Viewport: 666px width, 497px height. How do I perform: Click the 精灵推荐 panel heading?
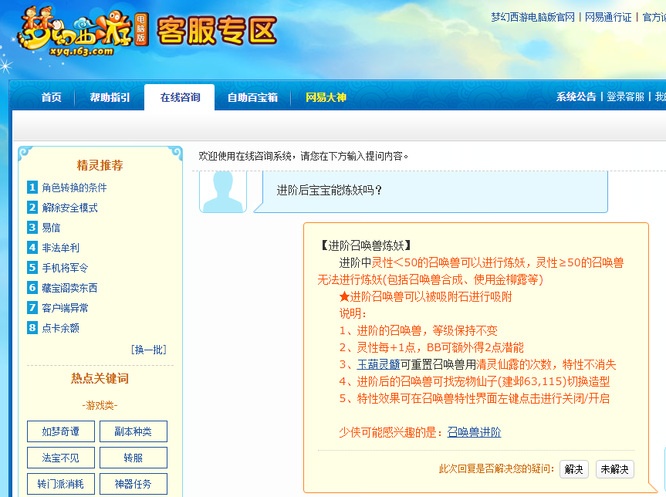tap(100, 165)
